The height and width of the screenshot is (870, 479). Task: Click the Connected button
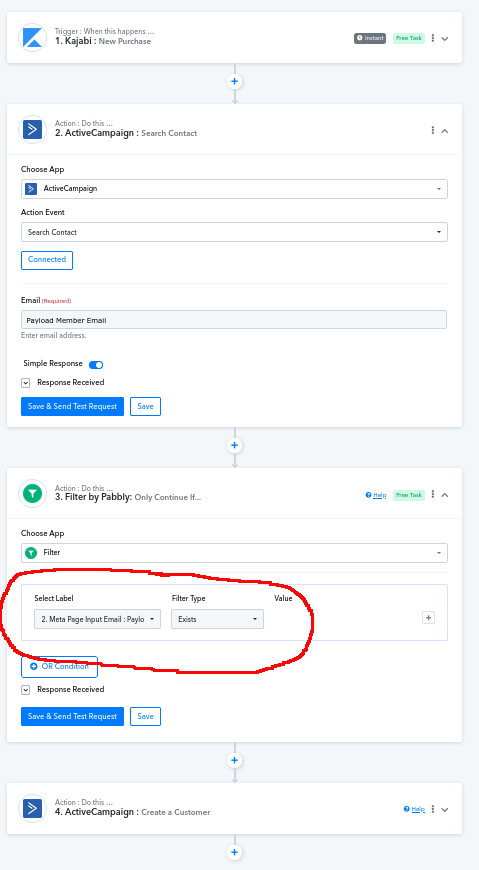[47, 260]
